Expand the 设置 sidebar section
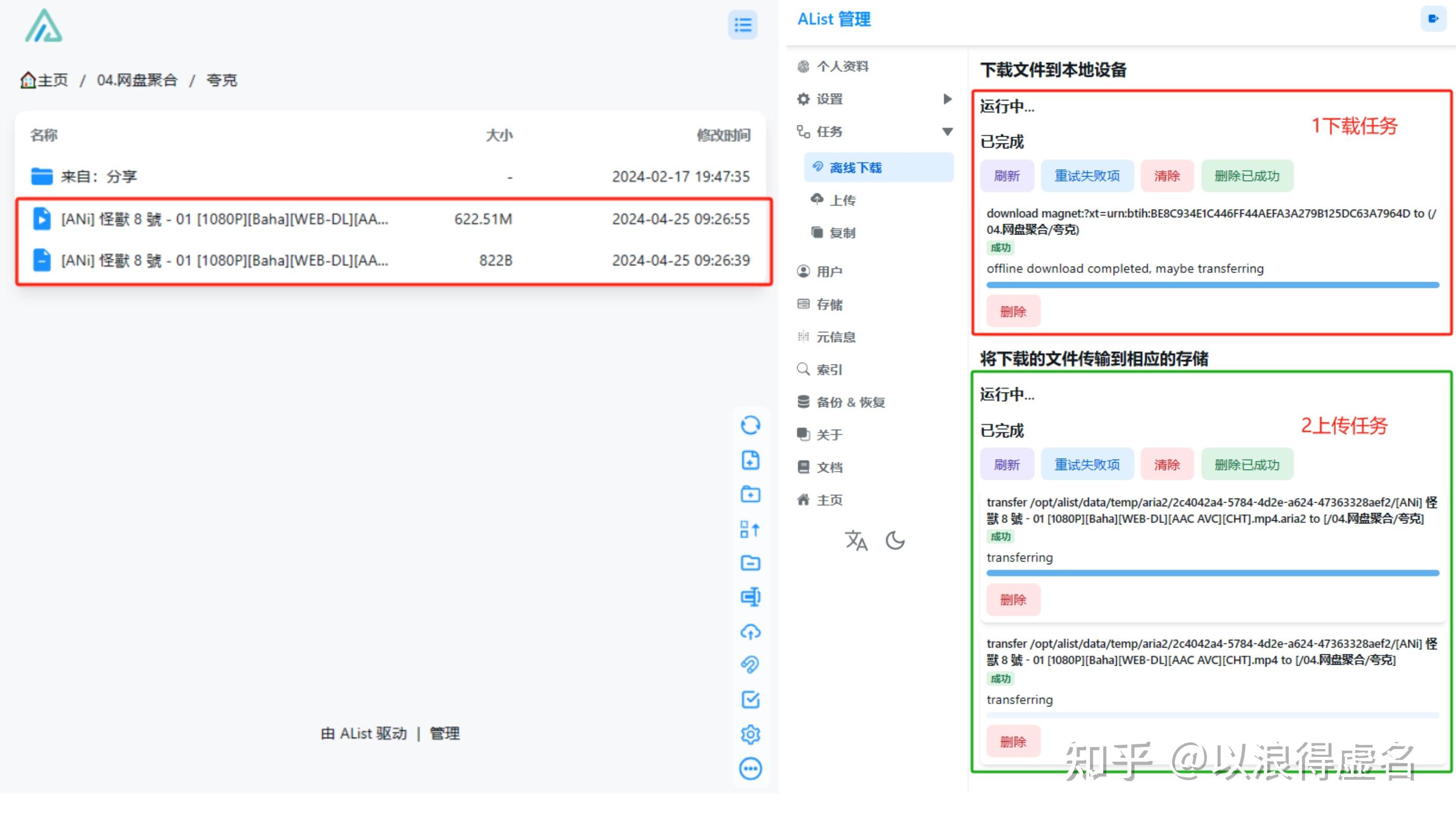The height and width of the screenshot is (820, 1456). coord(947,99)
